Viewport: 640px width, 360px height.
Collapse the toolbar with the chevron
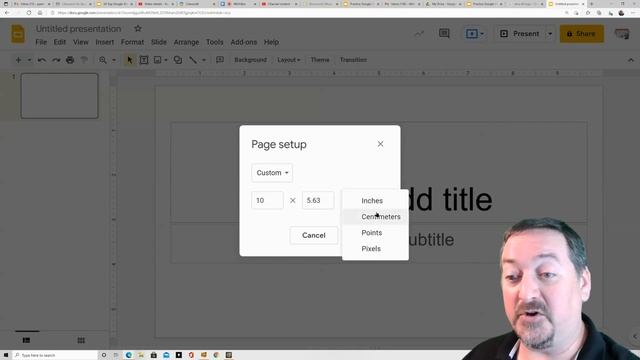click(631, 60)
